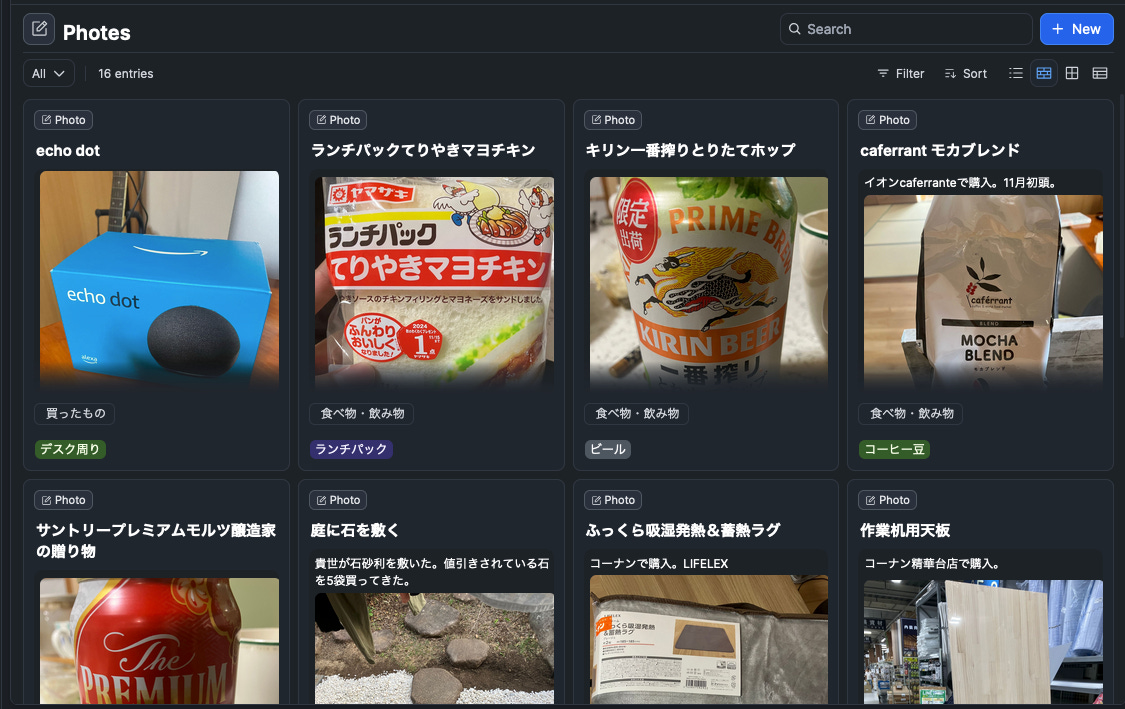
Task: Focus the Search input field
Action: click(906, 29)
